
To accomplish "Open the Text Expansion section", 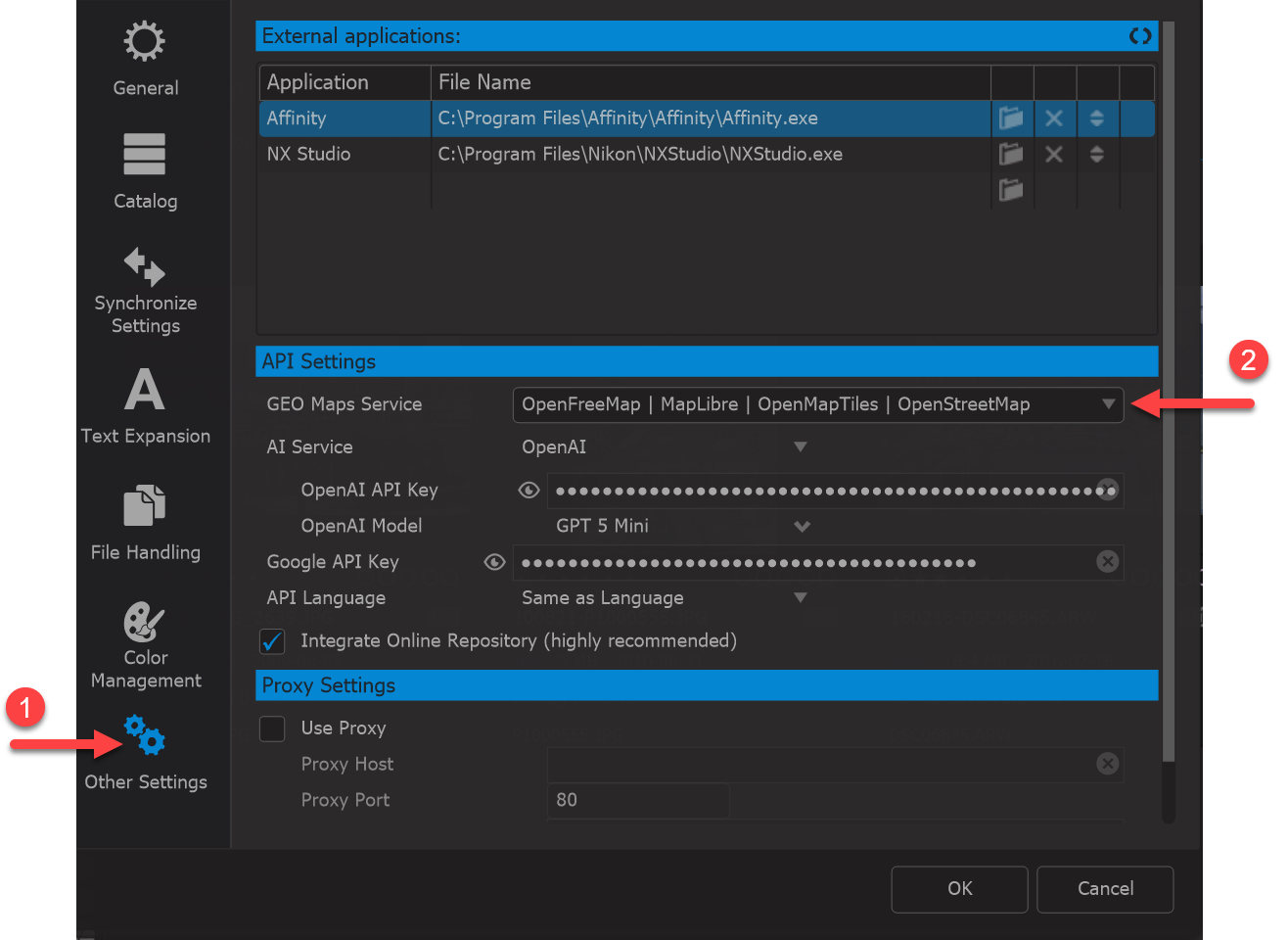I will (145, 406).
